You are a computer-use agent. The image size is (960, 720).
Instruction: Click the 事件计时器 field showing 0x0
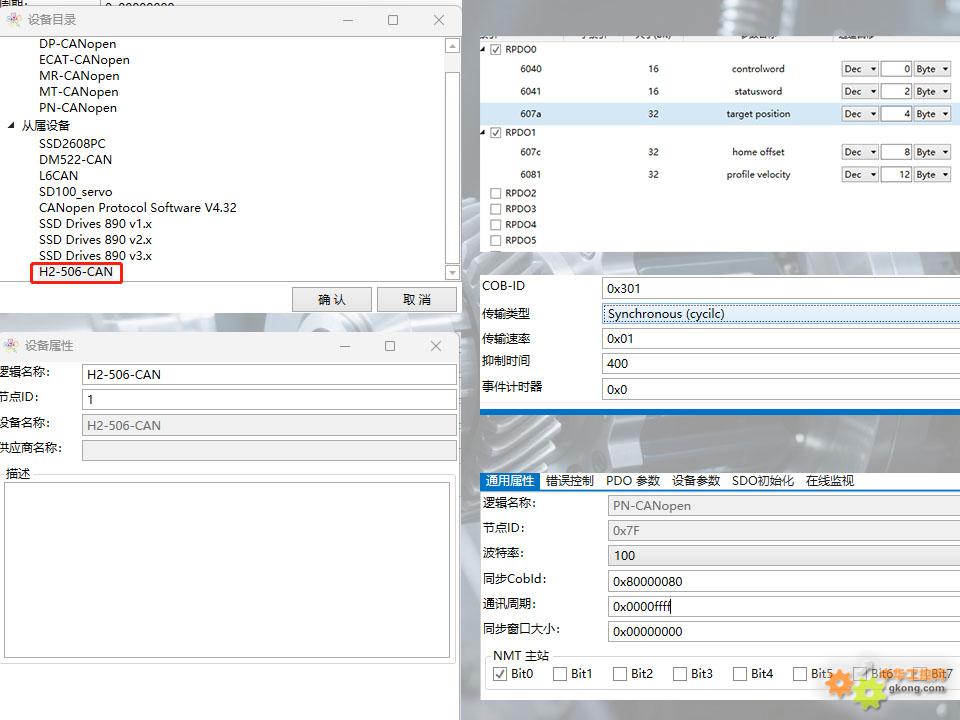tap(781, 389)
